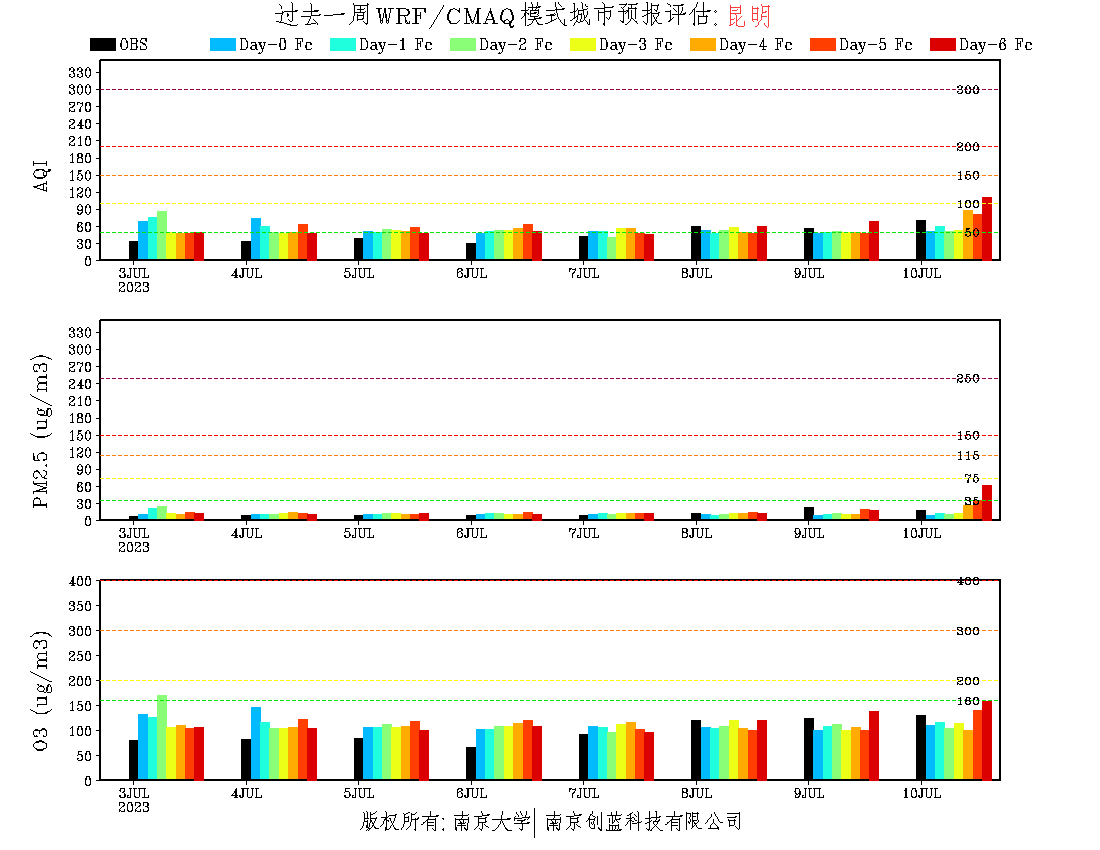The height and width of the screenshot is (850, 1100).
Task: Click the 'PM2.5 (ug/m3)' y-axis title
Action: click(41, 431)
